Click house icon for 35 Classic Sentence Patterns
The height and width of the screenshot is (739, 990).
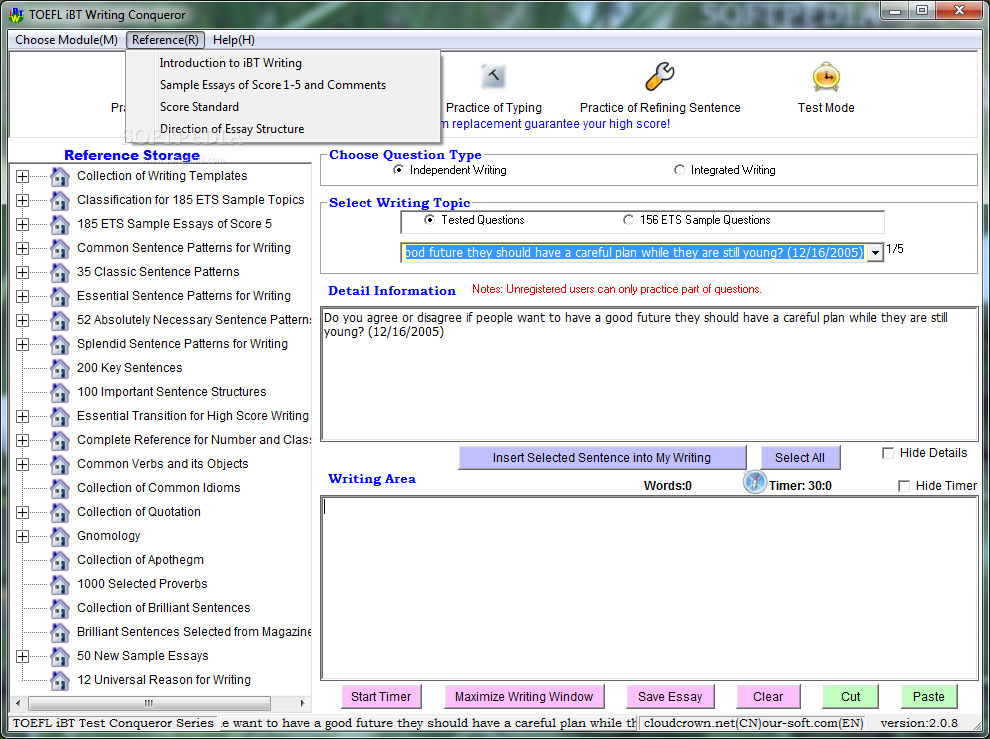[60, 272]
